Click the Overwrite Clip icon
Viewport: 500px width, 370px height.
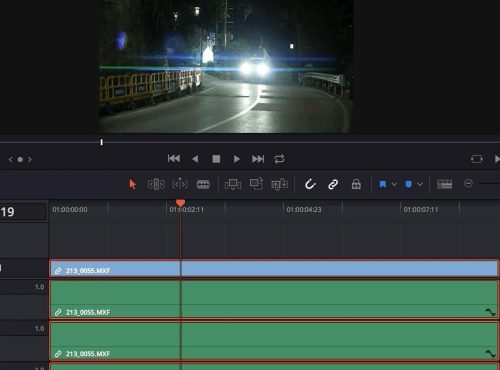point(256,184)
